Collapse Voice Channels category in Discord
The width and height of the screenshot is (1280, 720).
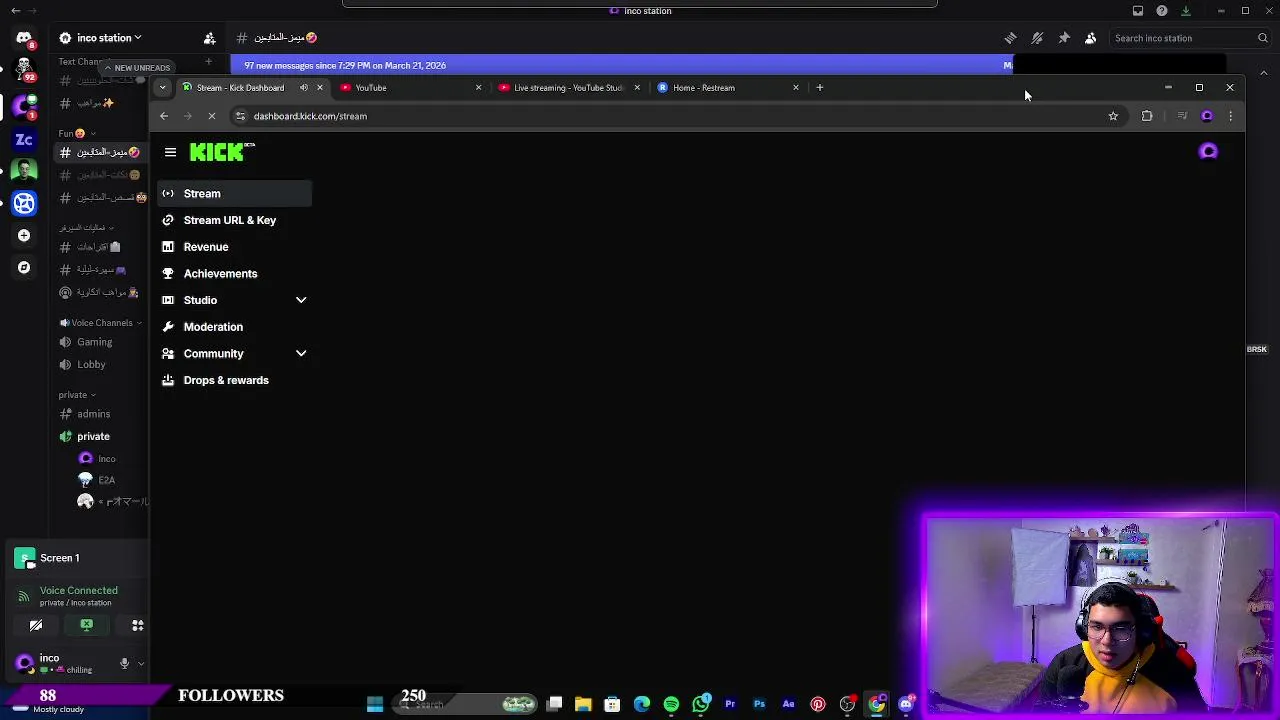pyautogui.click(x=100, y=323)
